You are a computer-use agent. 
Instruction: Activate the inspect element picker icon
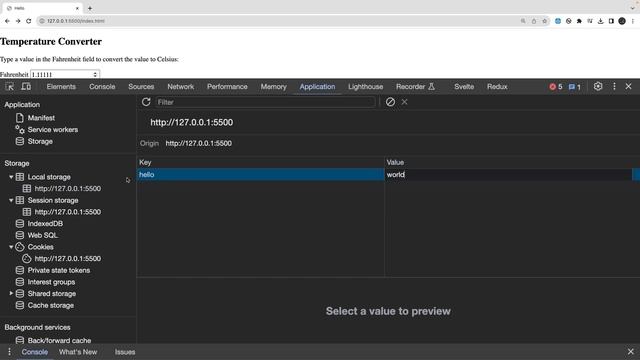coord(9,87)
